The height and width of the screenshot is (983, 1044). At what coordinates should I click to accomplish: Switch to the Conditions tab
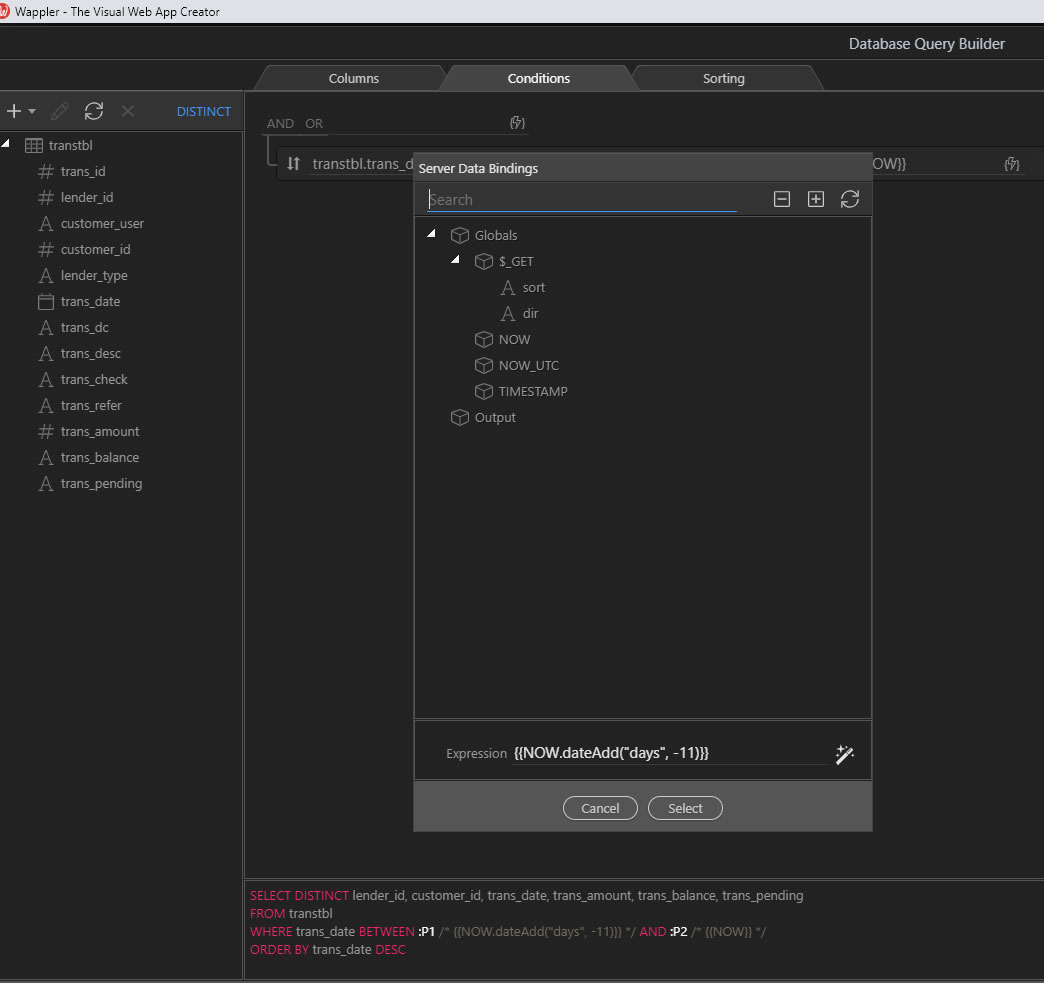point(539,78)
